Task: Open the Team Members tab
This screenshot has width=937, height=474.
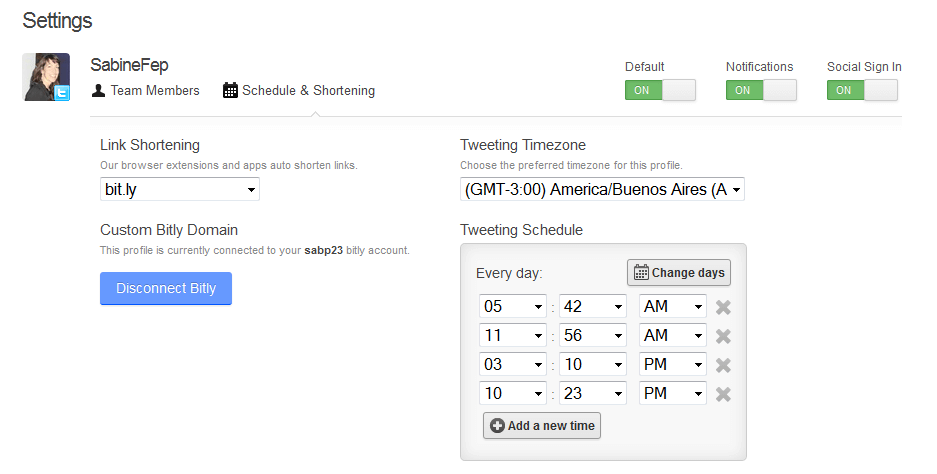Action: point(146,90)
